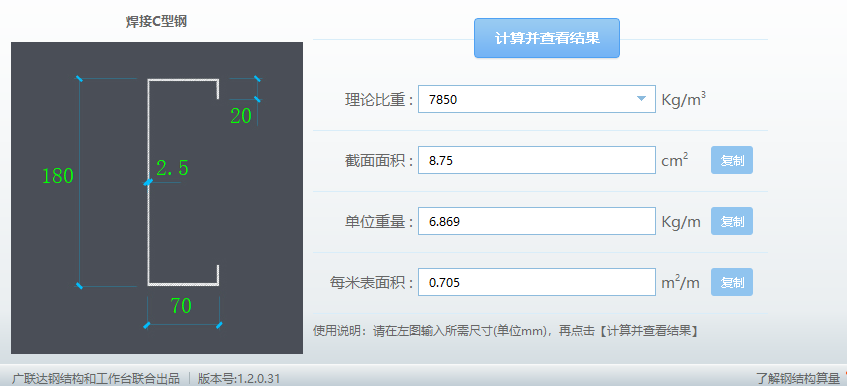Click the 截面面积 label
Viewport: 847px width, 386px height.
click(379, 161)
